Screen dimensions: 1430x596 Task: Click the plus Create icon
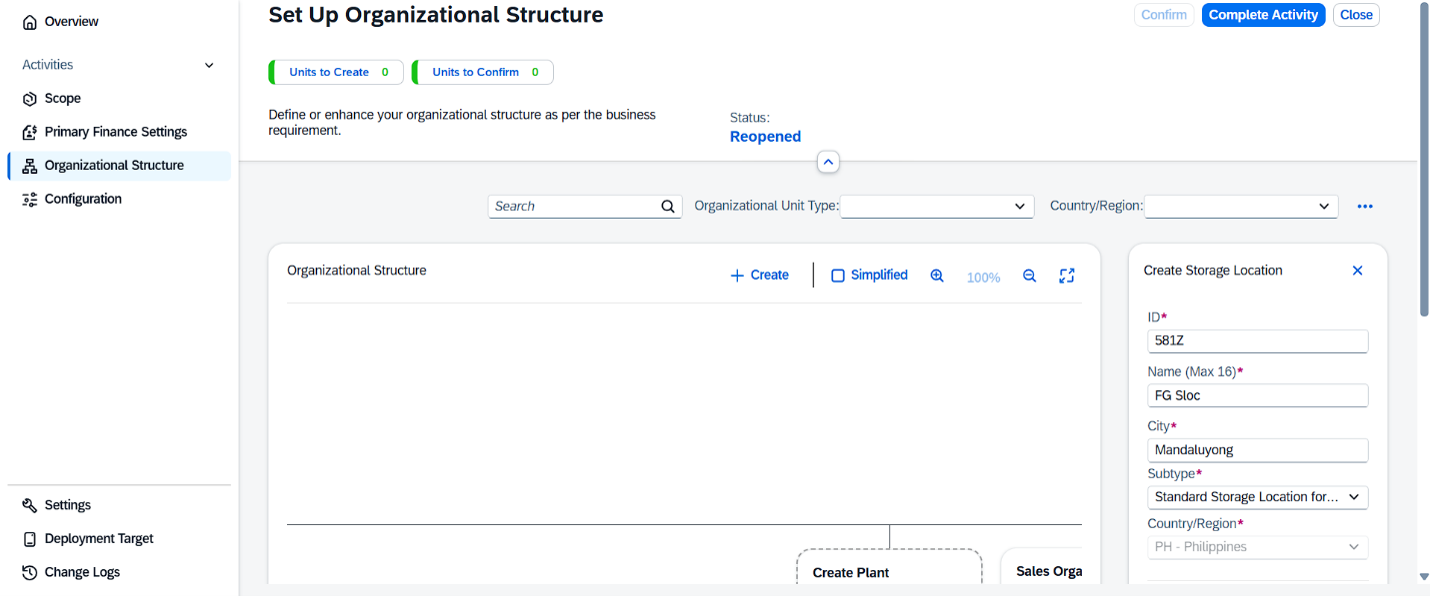tap(737, 275)
